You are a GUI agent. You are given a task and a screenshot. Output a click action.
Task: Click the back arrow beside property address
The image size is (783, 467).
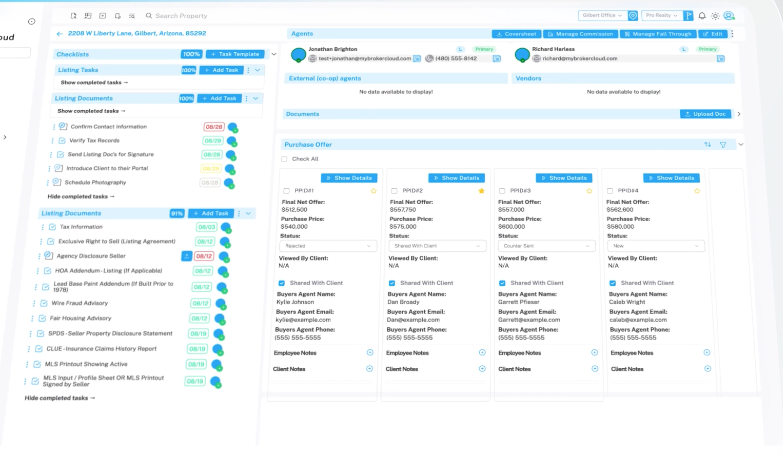[59, 33]
